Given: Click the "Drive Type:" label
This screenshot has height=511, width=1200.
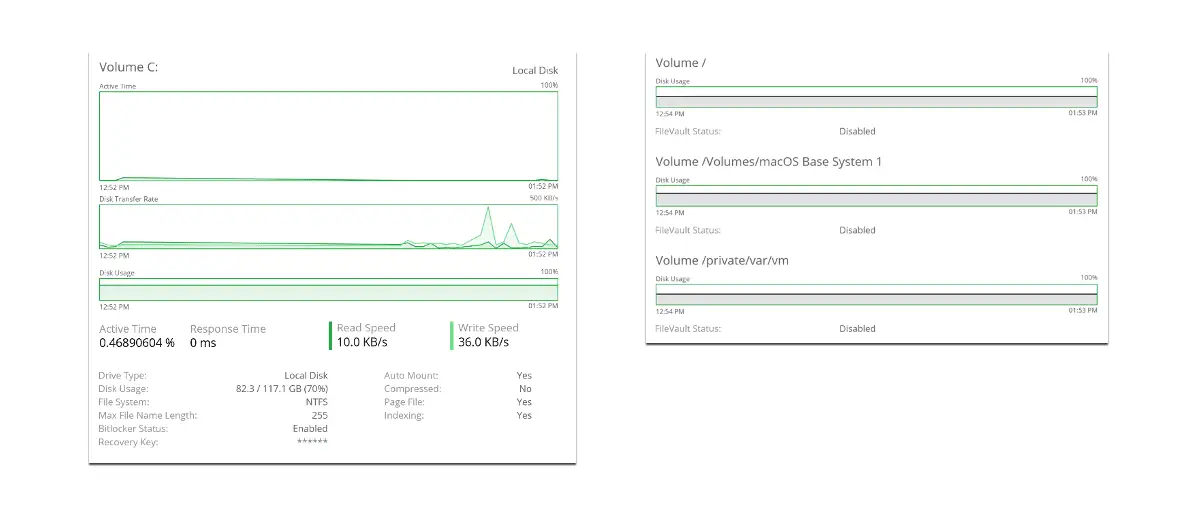Looking at the screenshot, I should (123, 376).
